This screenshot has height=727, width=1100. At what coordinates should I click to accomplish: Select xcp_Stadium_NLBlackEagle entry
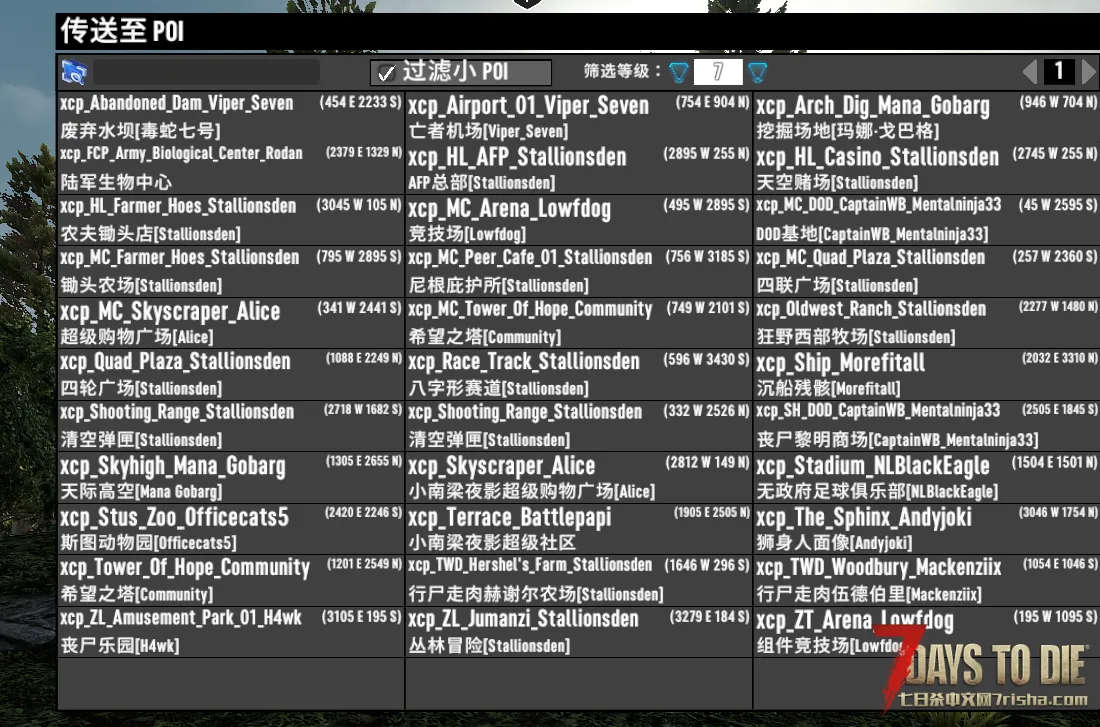(927, 477)
